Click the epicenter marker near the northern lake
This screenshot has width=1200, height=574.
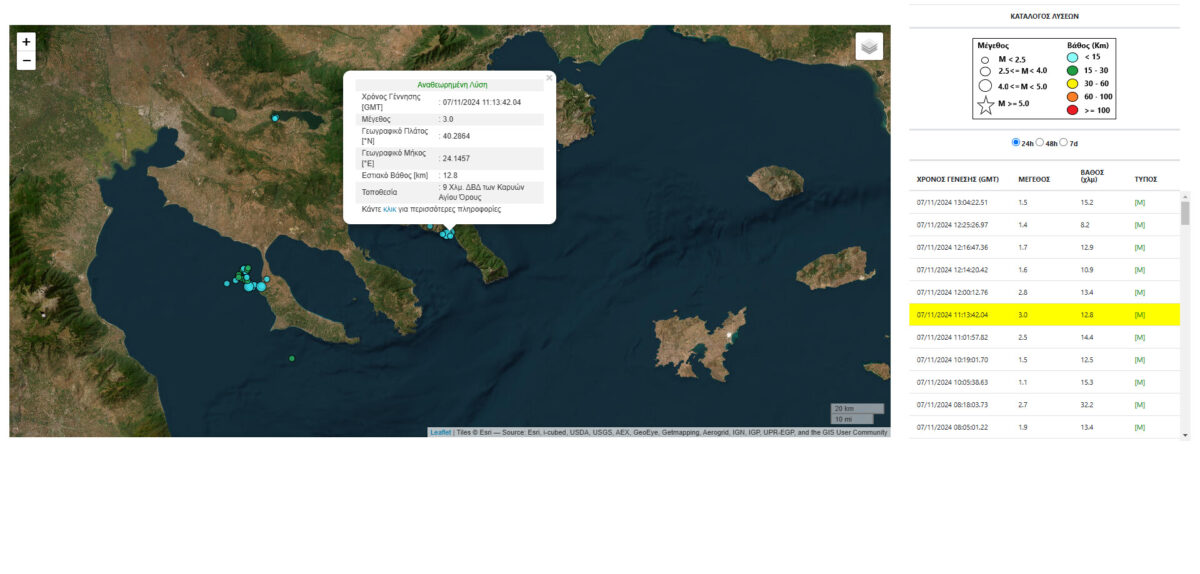(x=275, y=118)
